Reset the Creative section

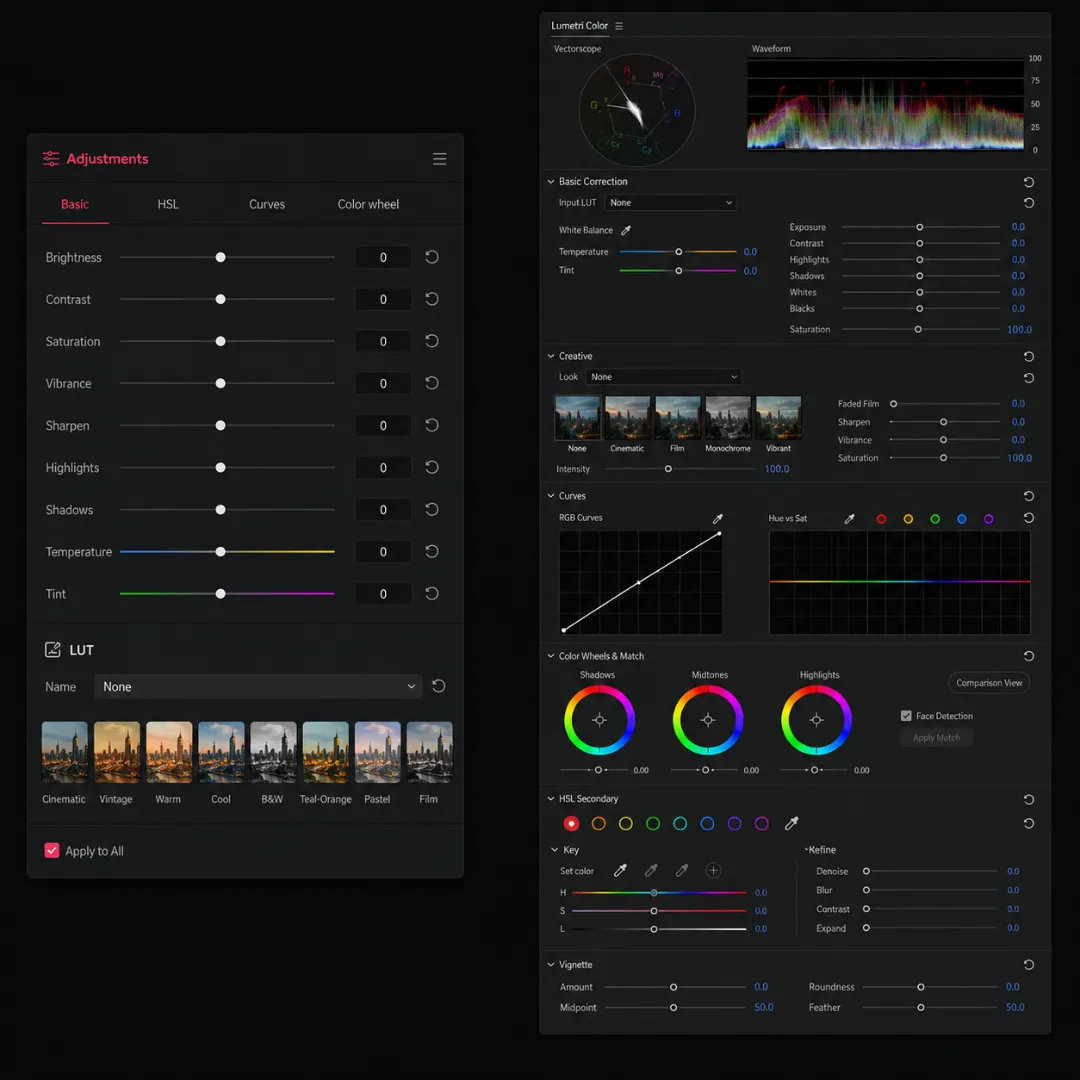tap(1029, 356)
